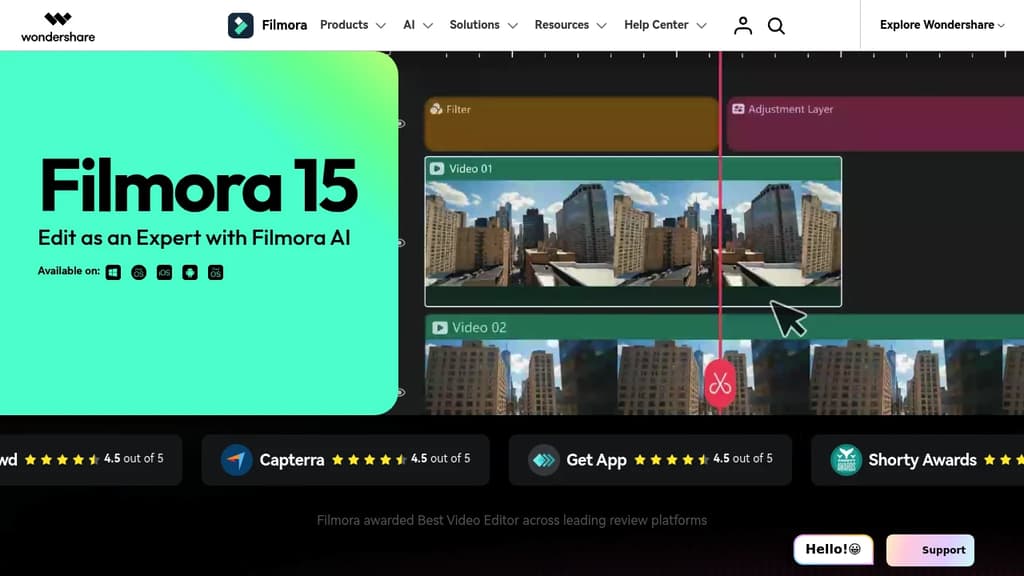1024x576 pixels.
Task: Click the timeline ruler at top
Action: tap(709, 55)
